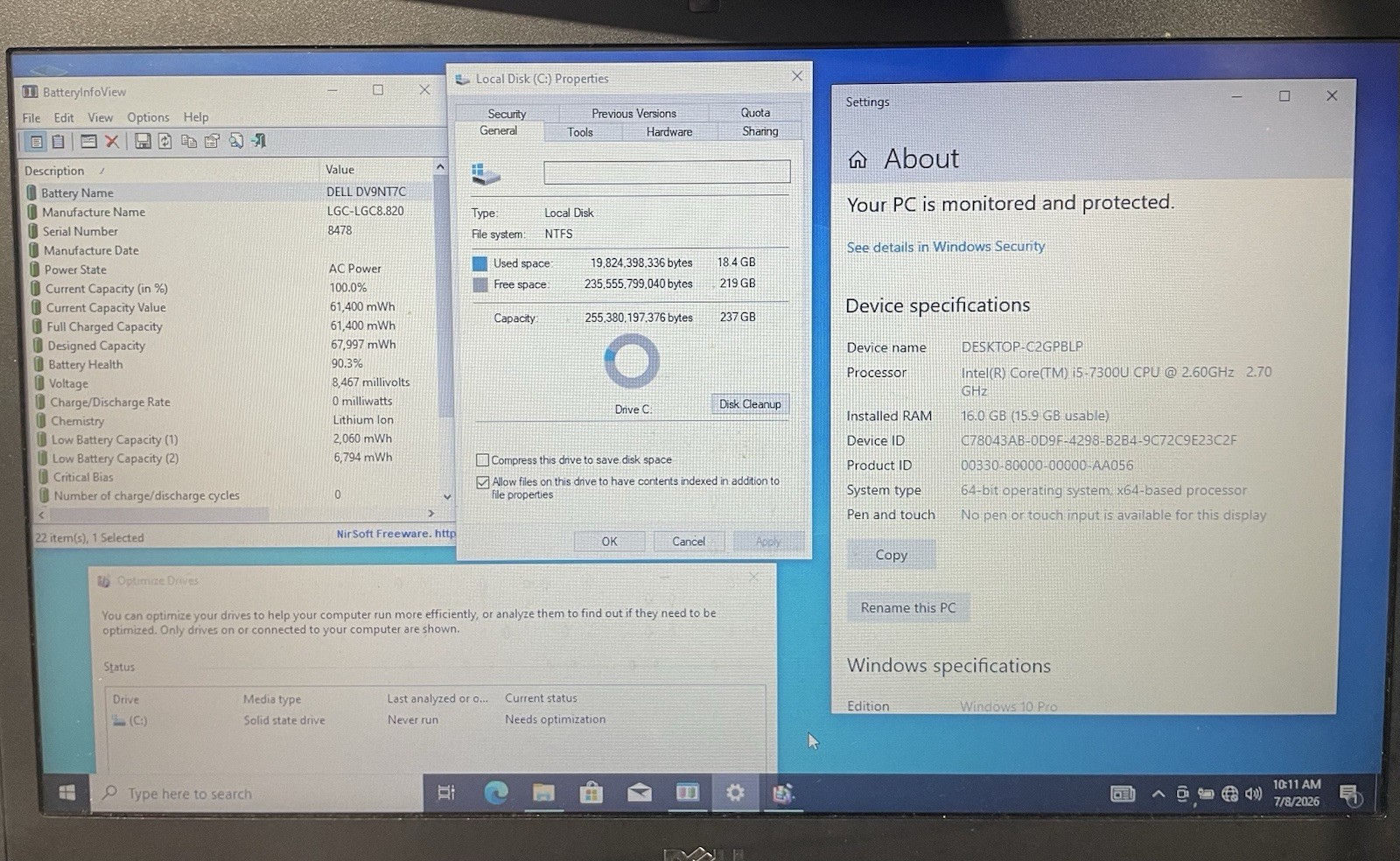The width and height of the screenshot is (1400, 861).
Task: Click the scroll-down arrow of BatteryInfoView list
Action: pos(447,496)
